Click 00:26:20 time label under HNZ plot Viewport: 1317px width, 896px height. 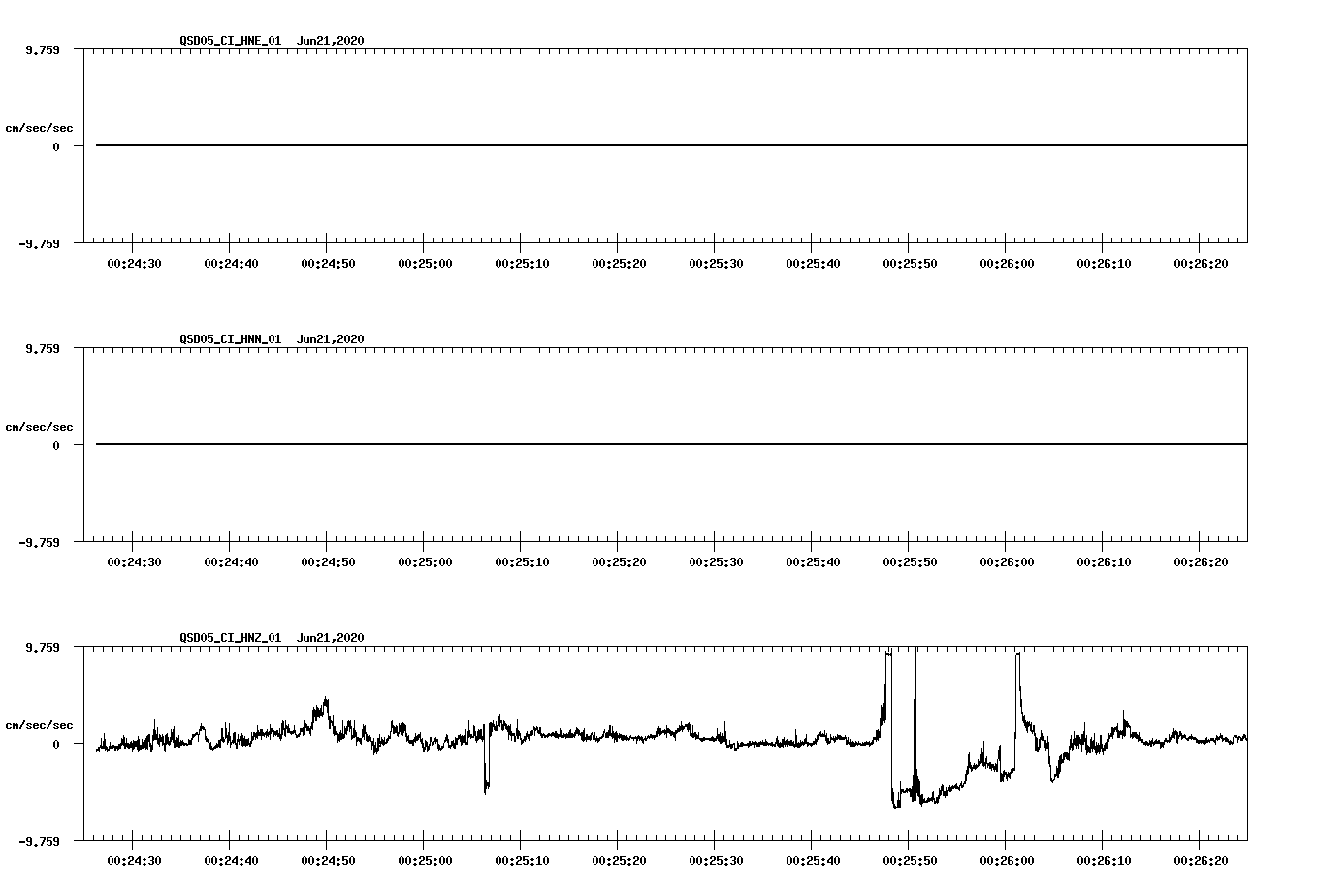(x=1201, y=861)
